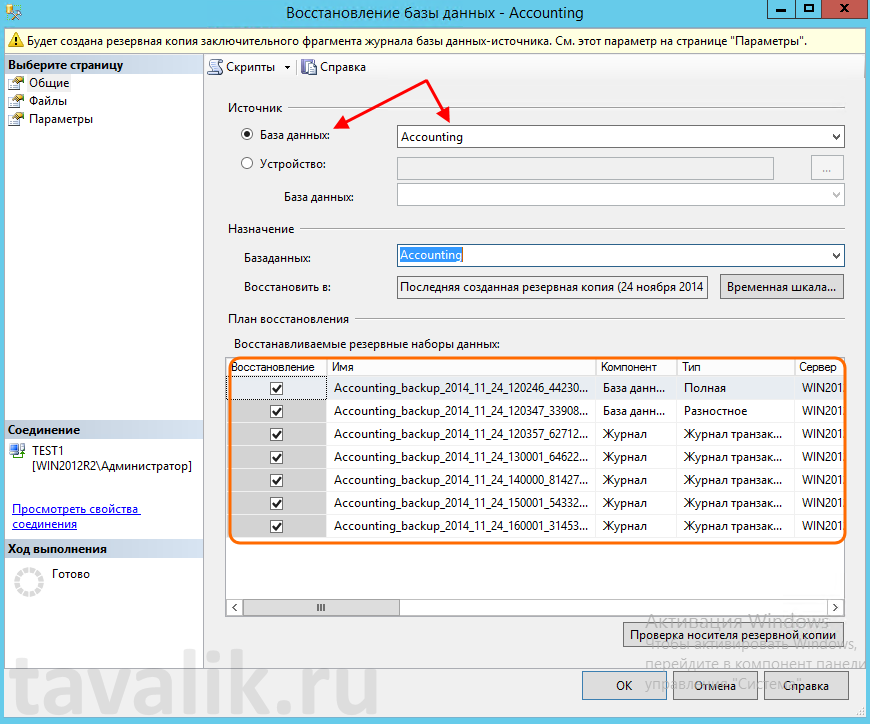Click the horizontal scrollbar thumb in backup list

pos(321,607)
